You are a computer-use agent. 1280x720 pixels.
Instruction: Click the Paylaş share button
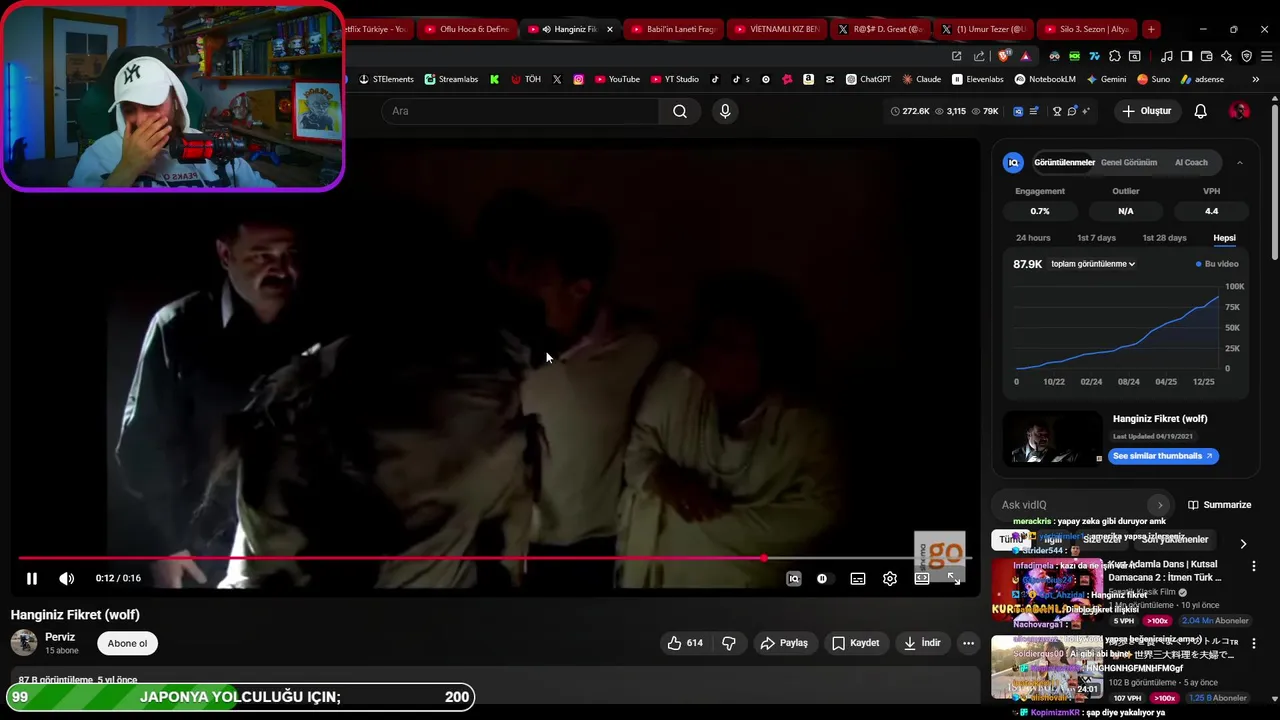click(x=784, y=643)
